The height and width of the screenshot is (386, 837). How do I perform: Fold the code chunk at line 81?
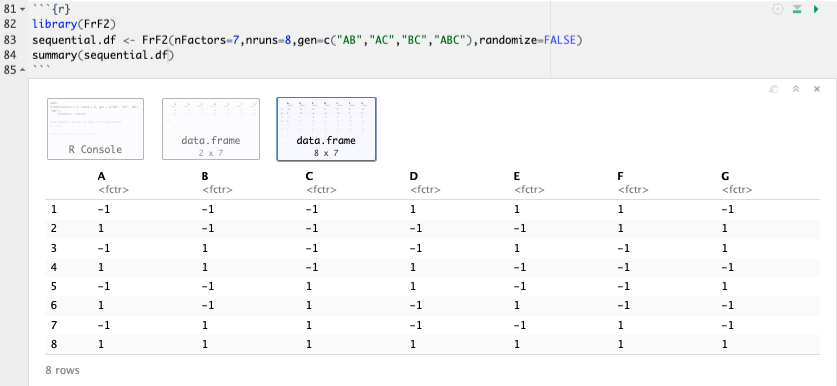coord(22,10)
